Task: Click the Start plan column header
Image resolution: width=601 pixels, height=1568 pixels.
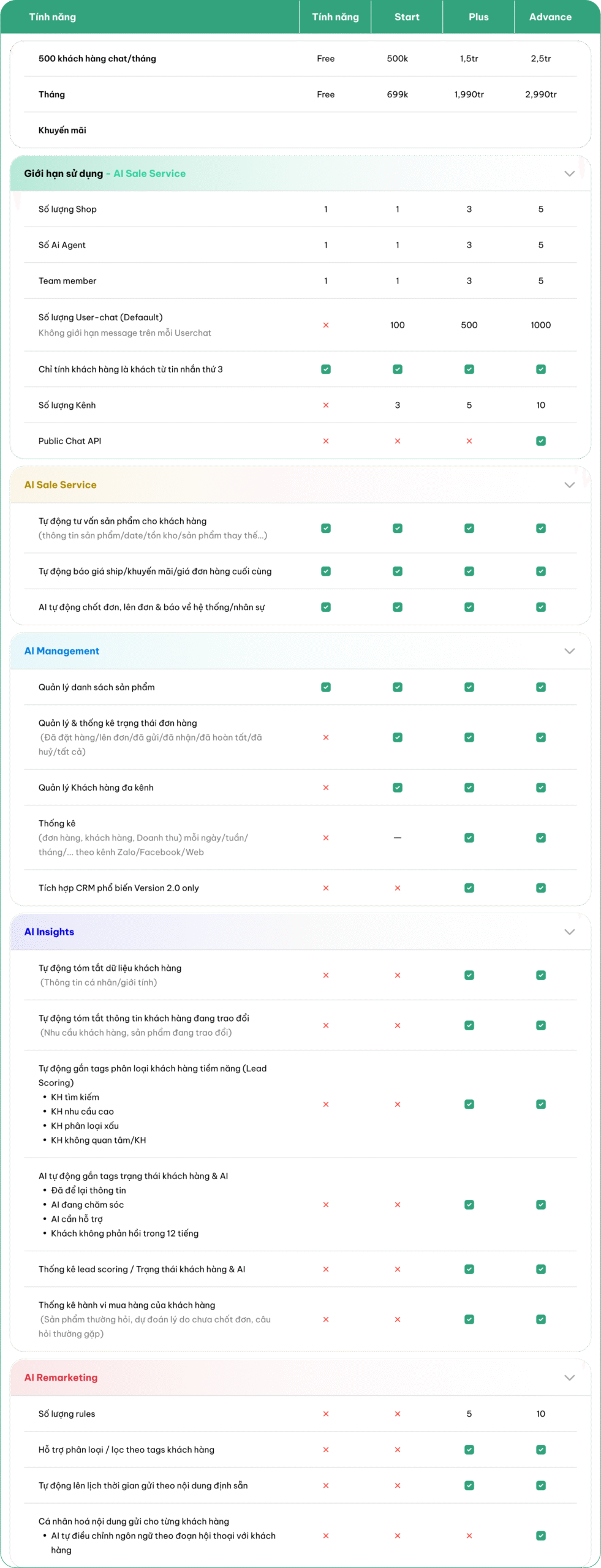Action: [407, 17]
